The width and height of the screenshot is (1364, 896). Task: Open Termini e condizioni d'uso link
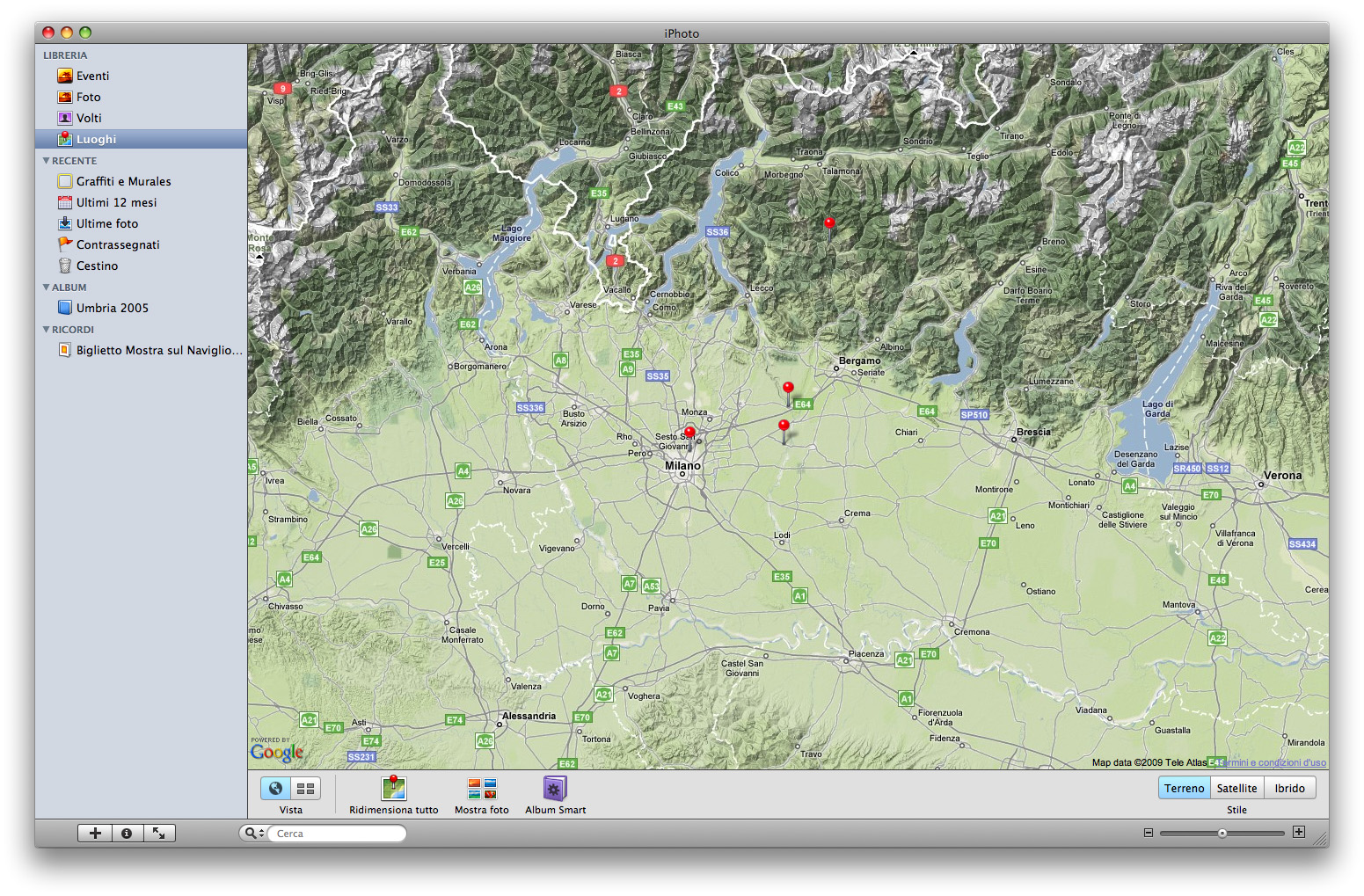tap(1273, 762)
